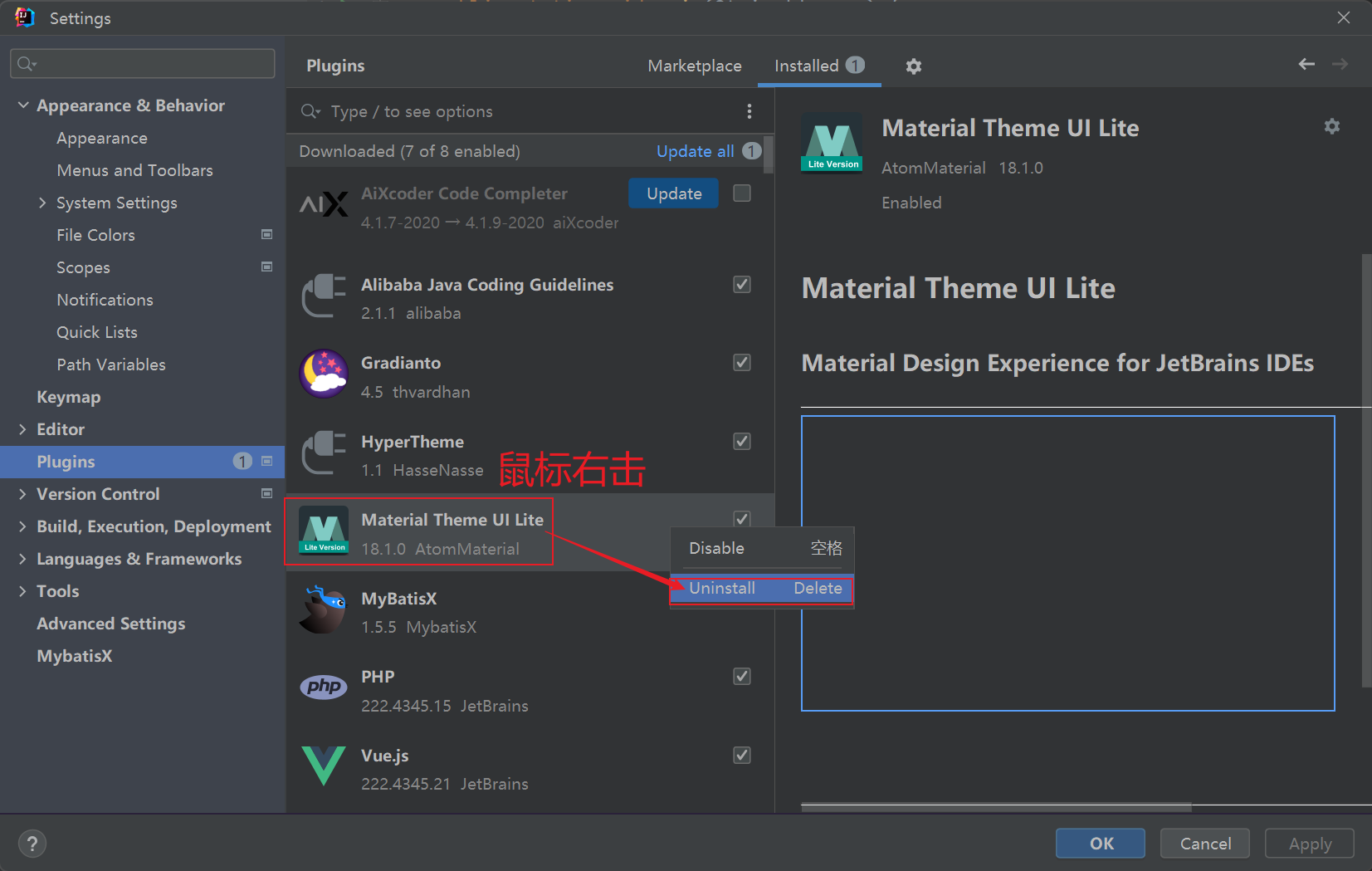Click the Gradianto plugin icon

[x=324, y=374]
